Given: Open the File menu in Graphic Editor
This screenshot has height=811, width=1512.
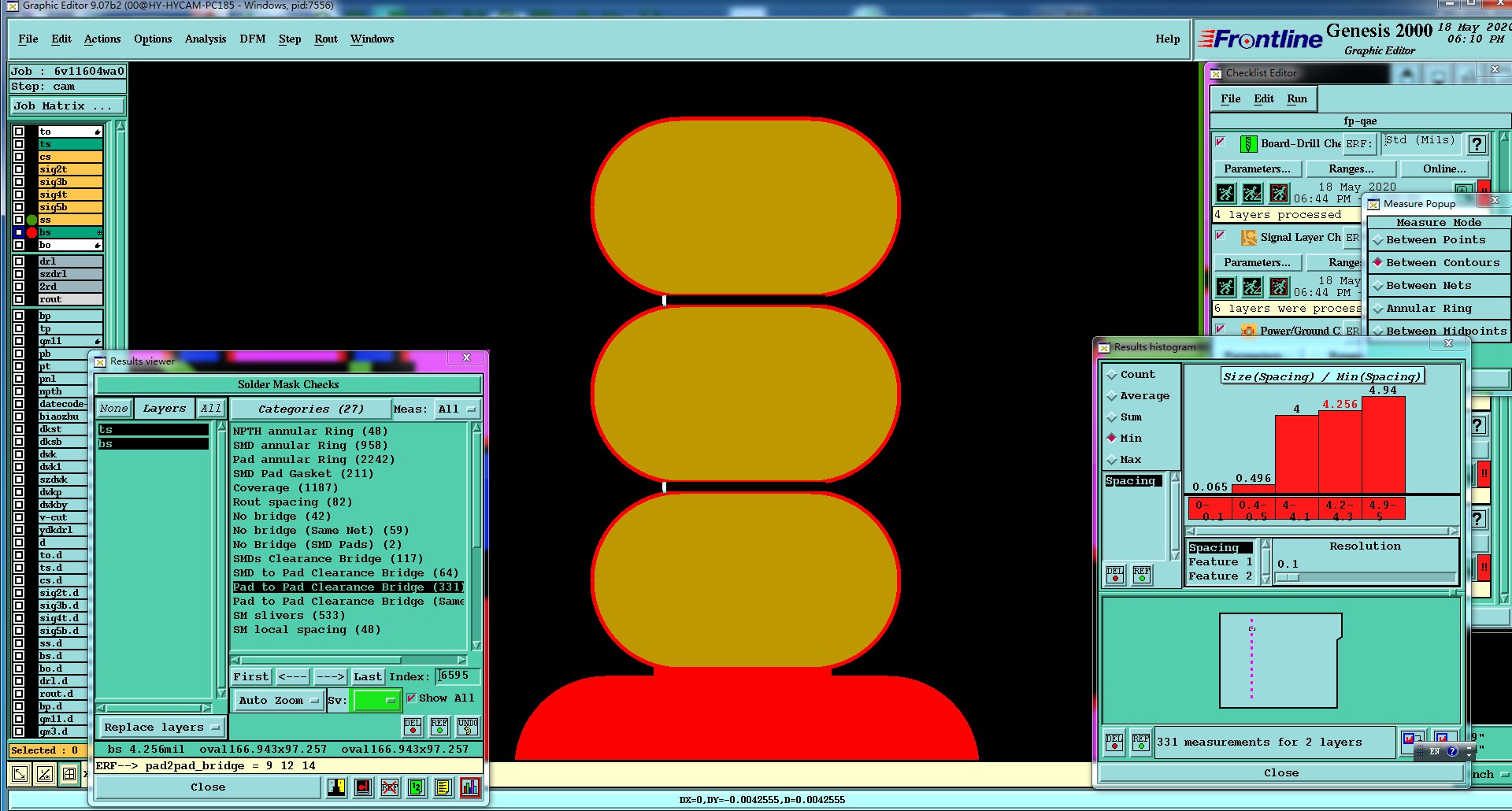Looking at the screenshot, I should pyautogui.click(x=28, y=39).
